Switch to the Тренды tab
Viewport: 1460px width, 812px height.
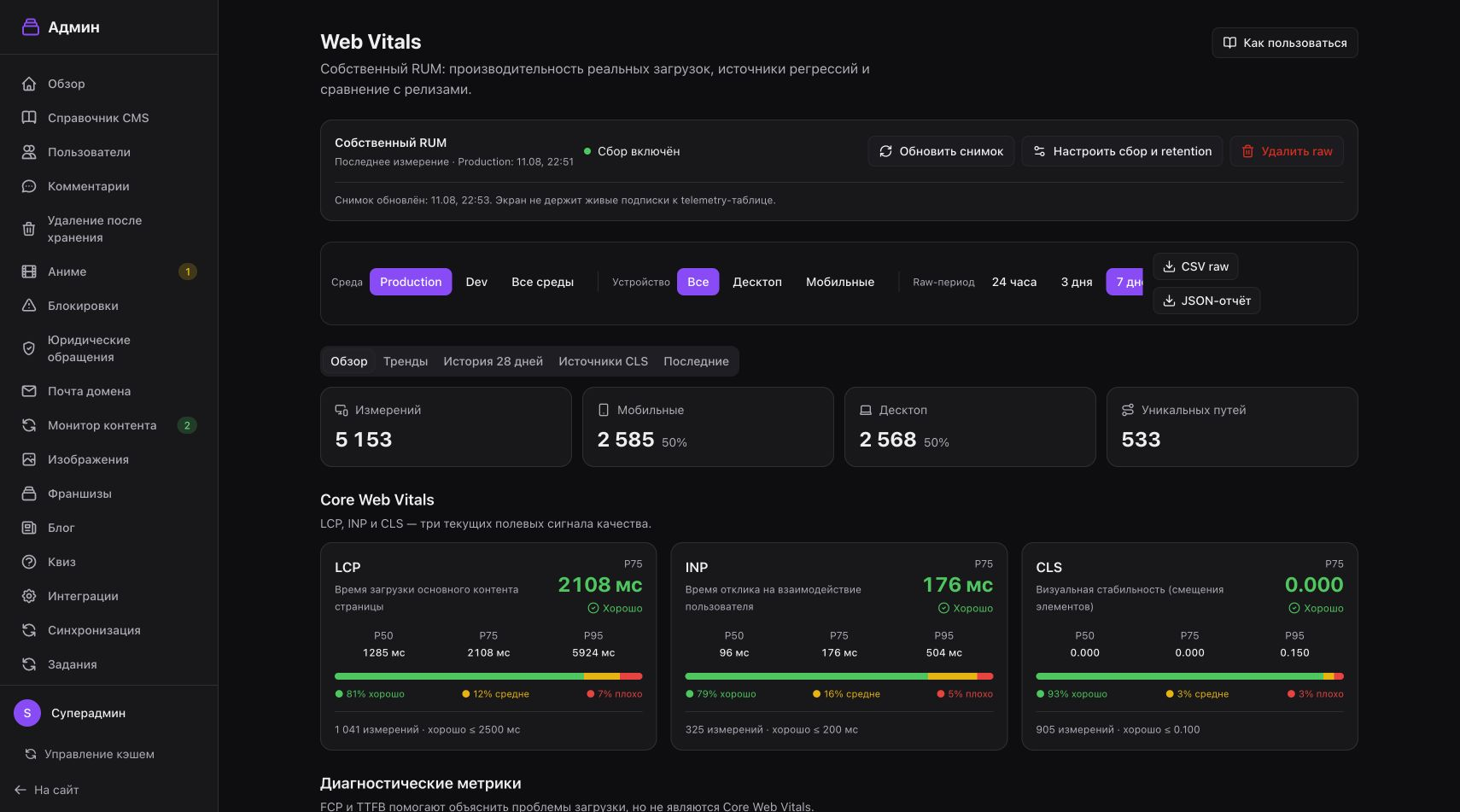[406, 361]
